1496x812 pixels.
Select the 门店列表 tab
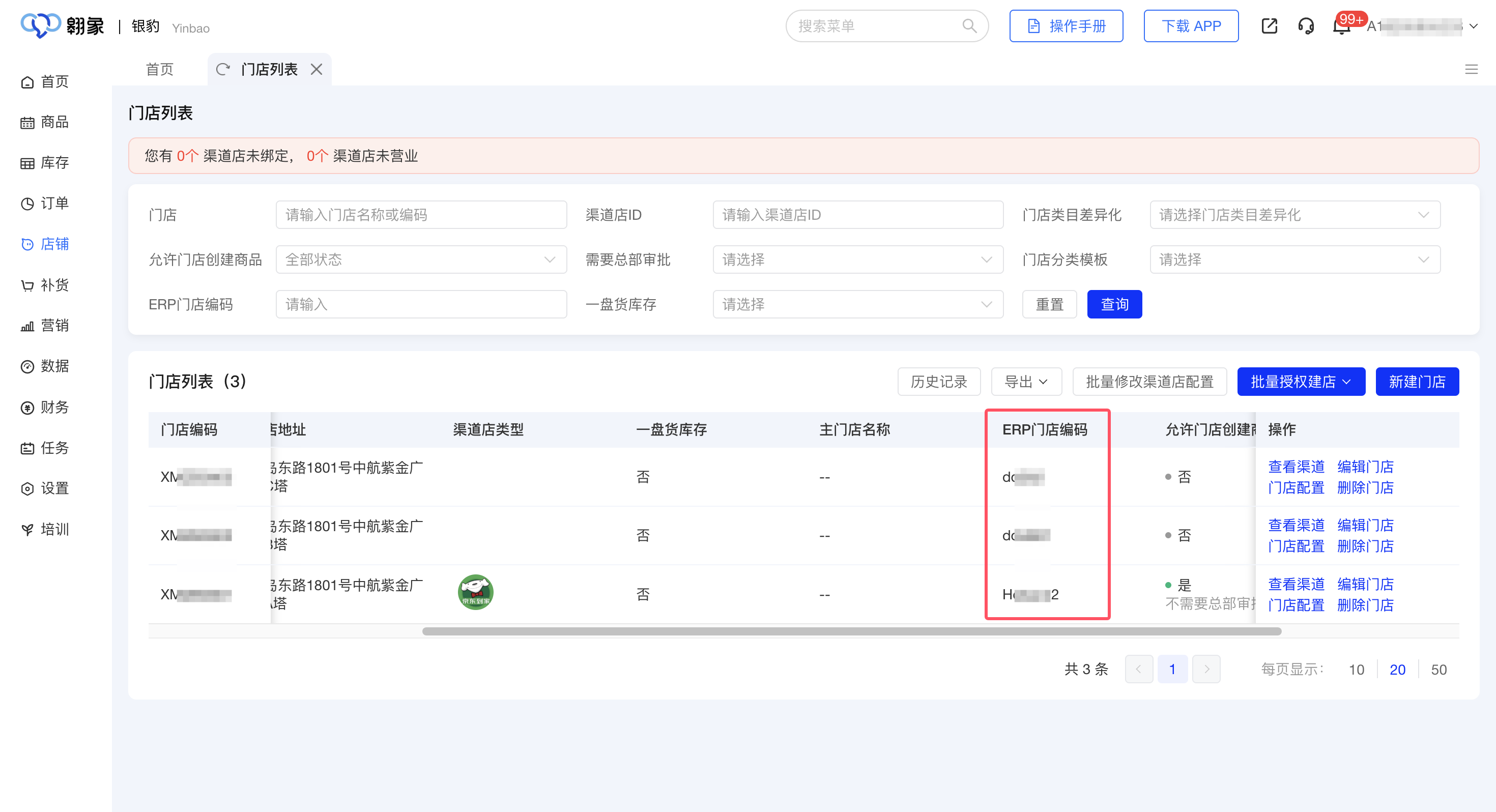click(x=269, y=69)
